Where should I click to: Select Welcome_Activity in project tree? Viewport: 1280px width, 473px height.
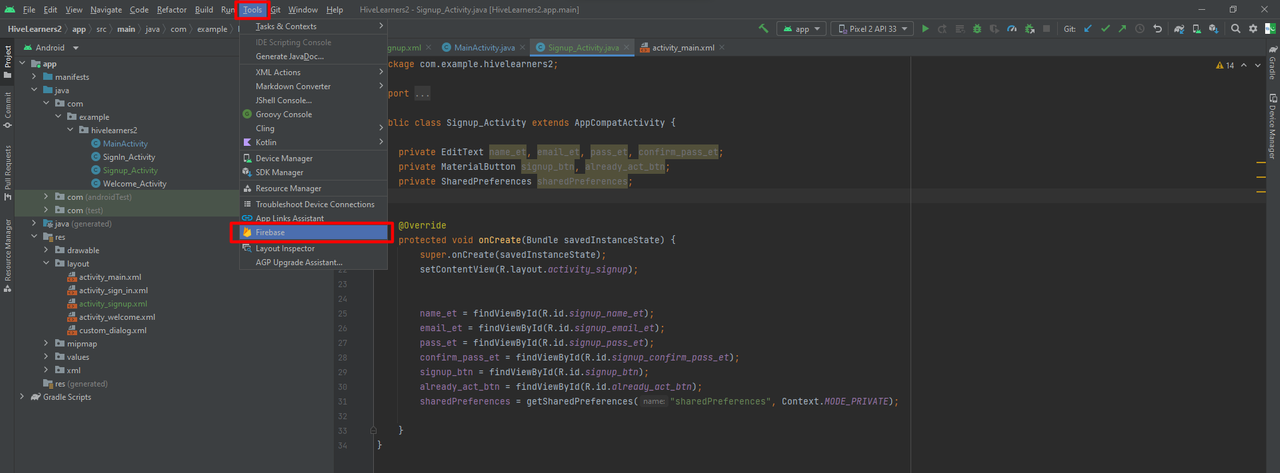coord(134,184)
